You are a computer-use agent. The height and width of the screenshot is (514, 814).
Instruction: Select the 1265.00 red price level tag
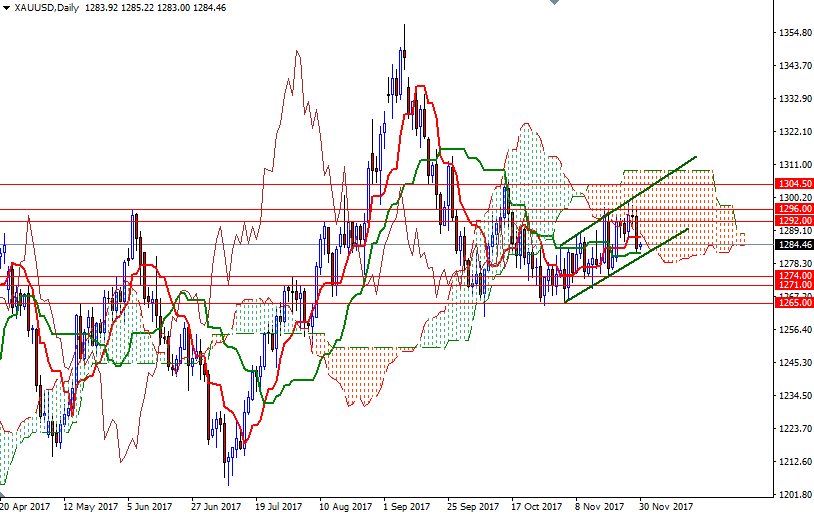point(793,303)
